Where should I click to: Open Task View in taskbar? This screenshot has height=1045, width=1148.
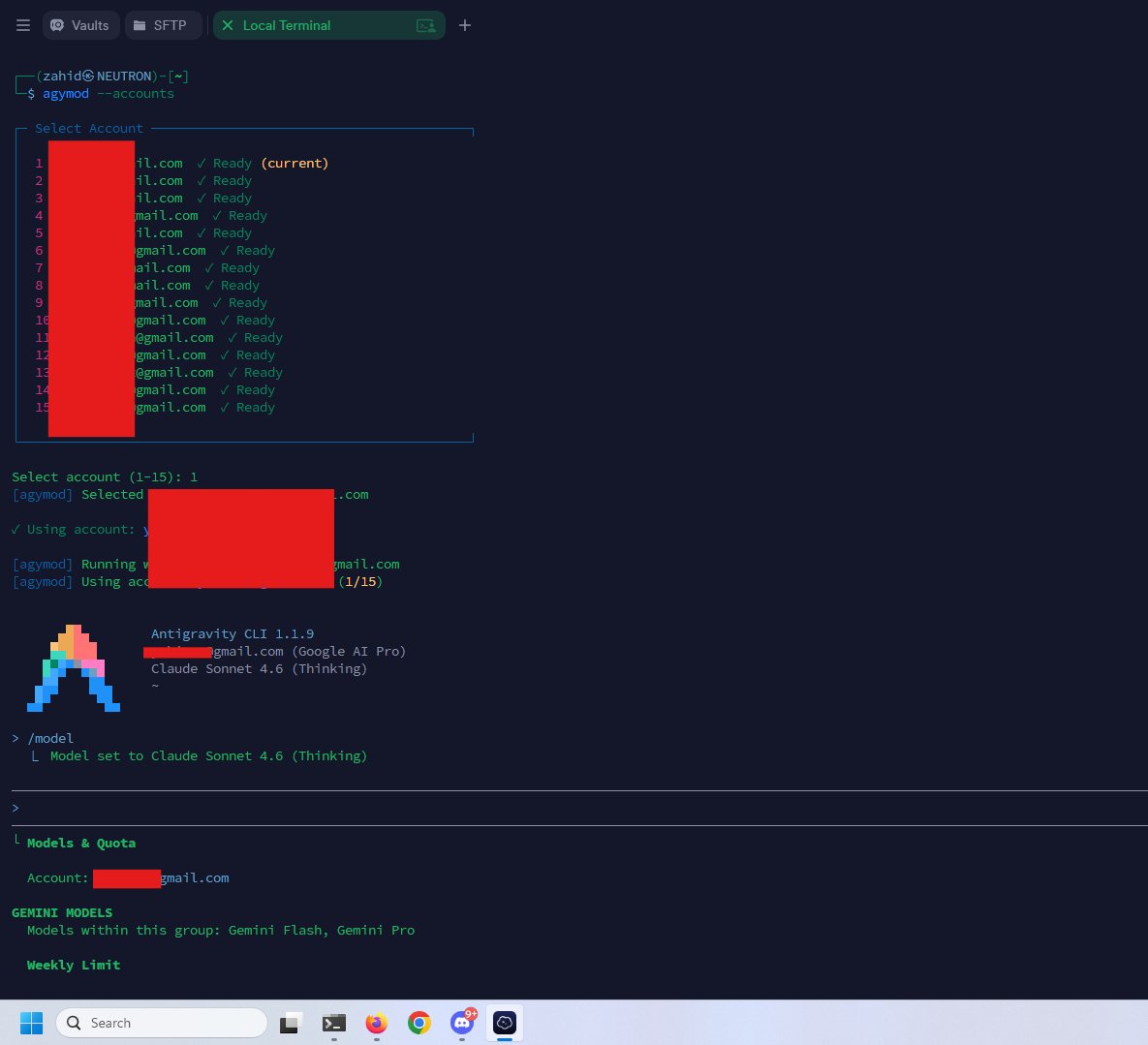[x=292, y=1023]
